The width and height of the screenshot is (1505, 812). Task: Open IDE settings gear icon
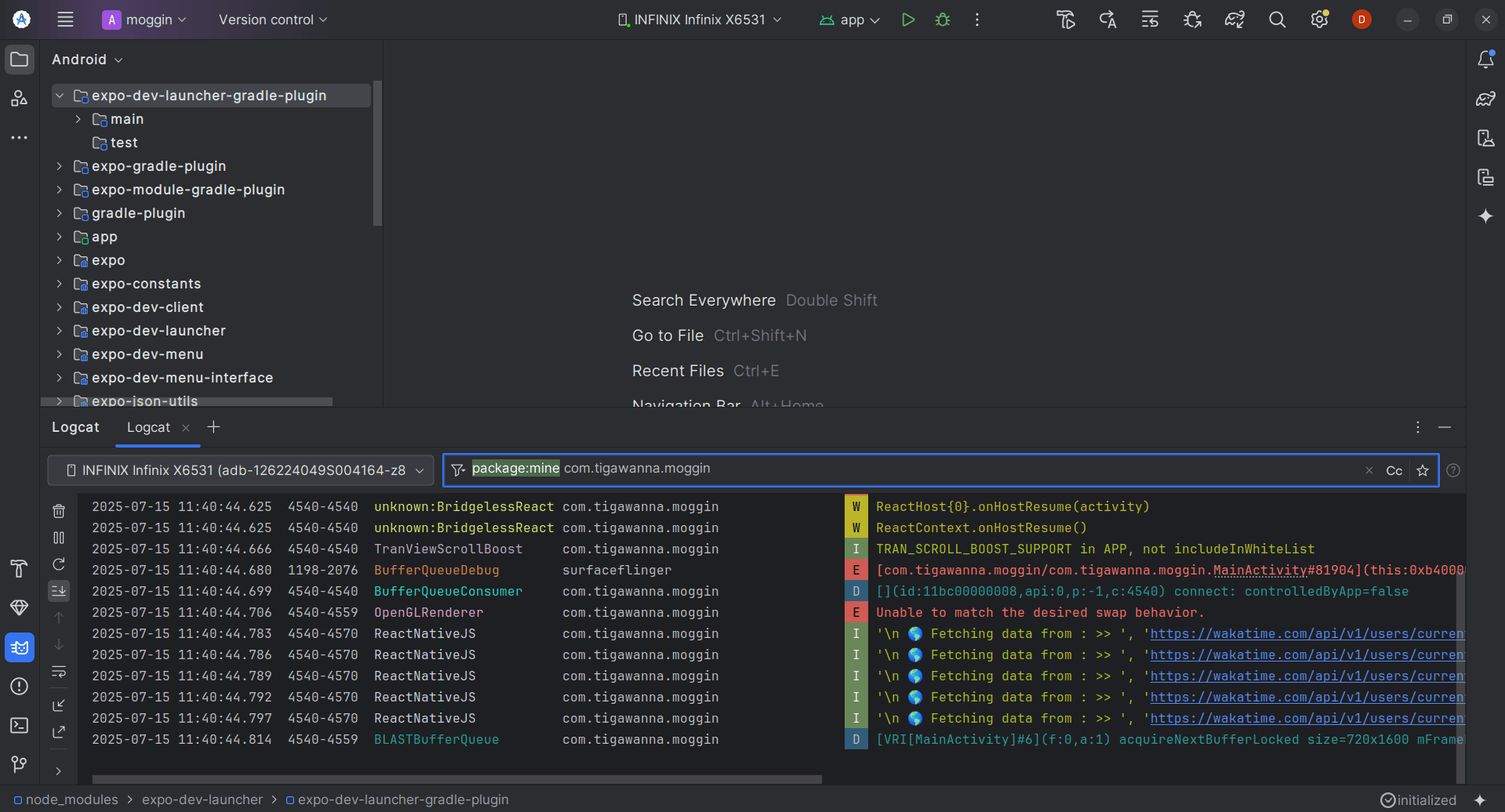(x=1319, y=20)
